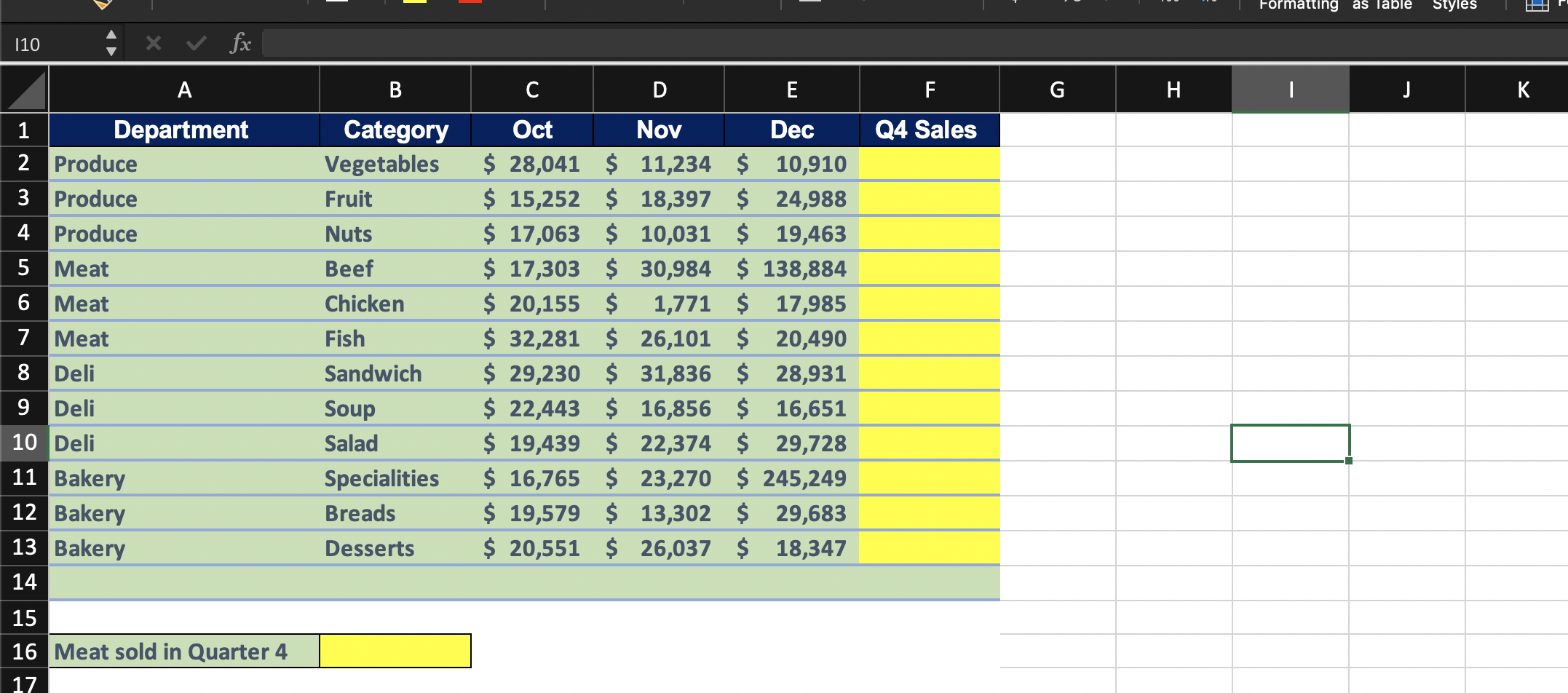The height and width of the screenshot is (693, 1568).
Task: Select the Salad cell
Action: (x=395, y=444)
